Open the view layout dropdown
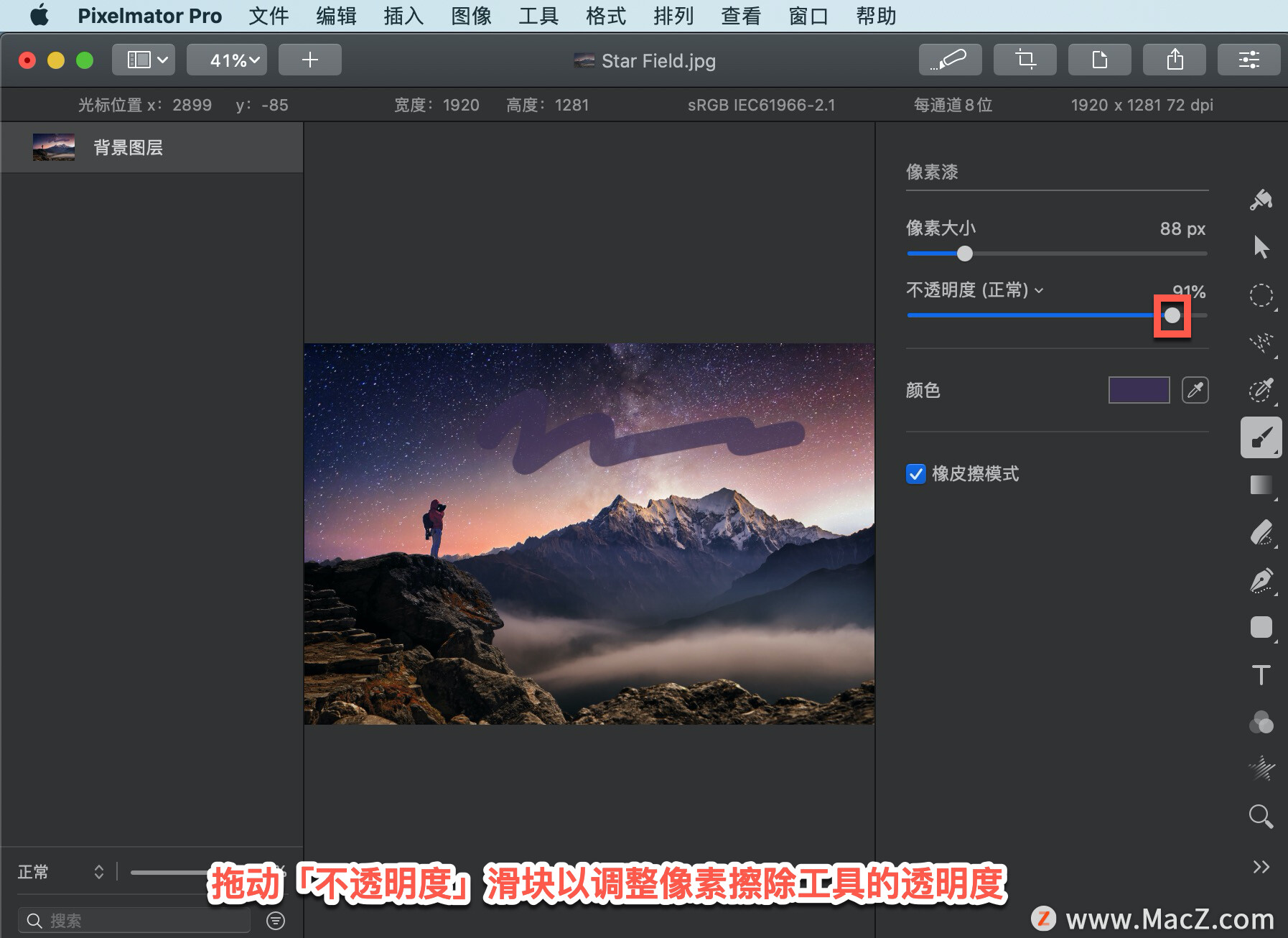The image size is (1288, 938). point(143,60)
